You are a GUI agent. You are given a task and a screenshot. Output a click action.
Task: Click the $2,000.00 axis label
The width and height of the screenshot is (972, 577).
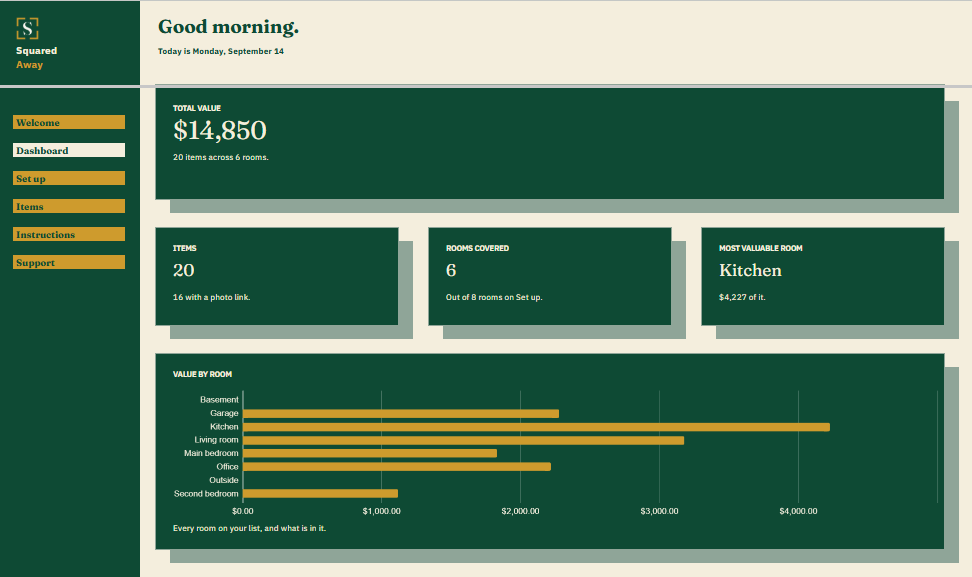520,511
